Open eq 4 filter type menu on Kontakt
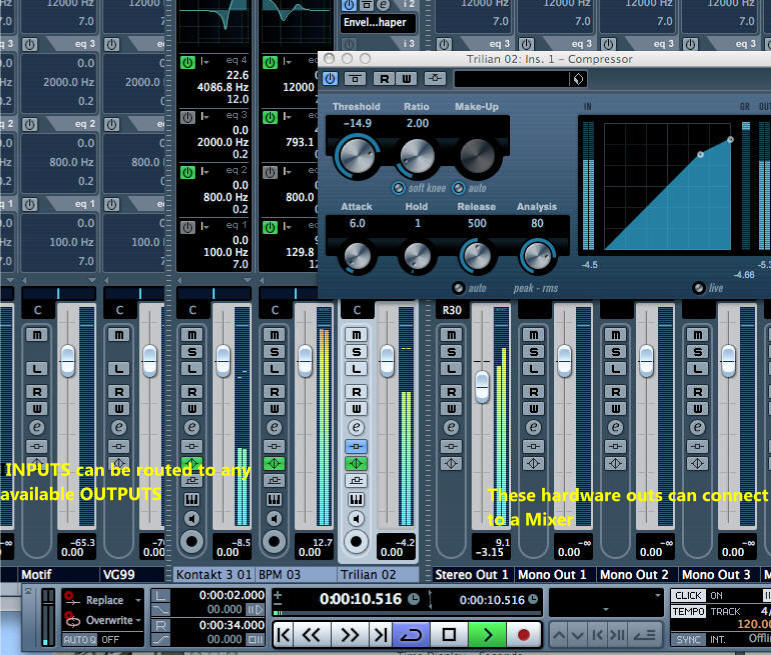The width and height of the screenshot is (771, 655). (205, 62)
